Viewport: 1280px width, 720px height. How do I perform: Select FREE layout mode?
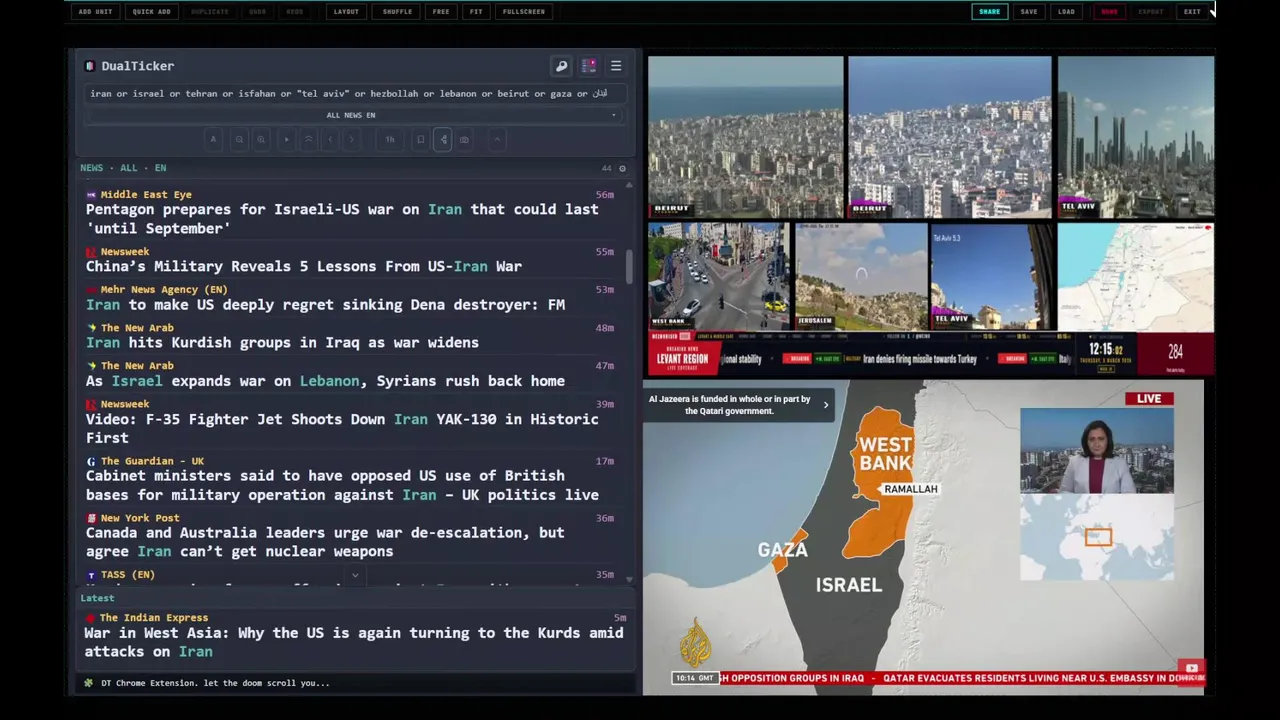point(441,12)
